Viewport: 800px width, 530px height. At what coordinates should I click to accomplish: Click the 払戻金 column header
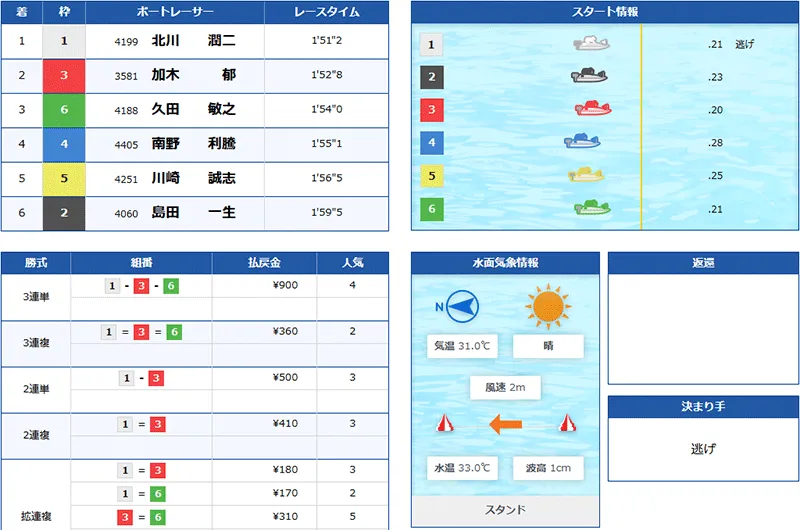tap(264, 263)
